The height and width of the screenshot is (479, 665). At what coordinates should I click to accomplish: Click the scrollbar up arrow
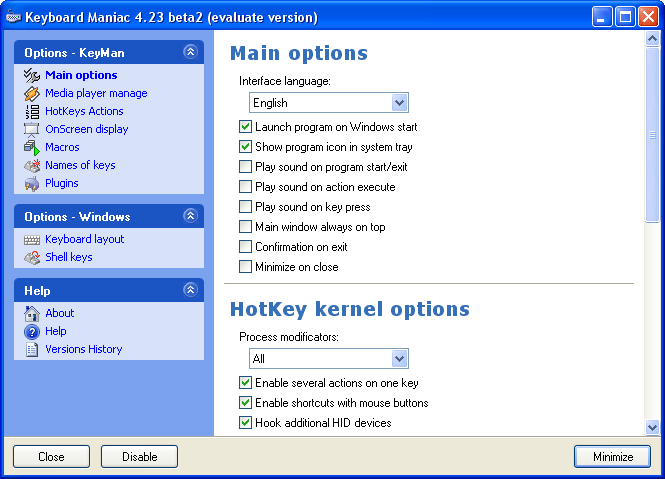click(652, 39)
